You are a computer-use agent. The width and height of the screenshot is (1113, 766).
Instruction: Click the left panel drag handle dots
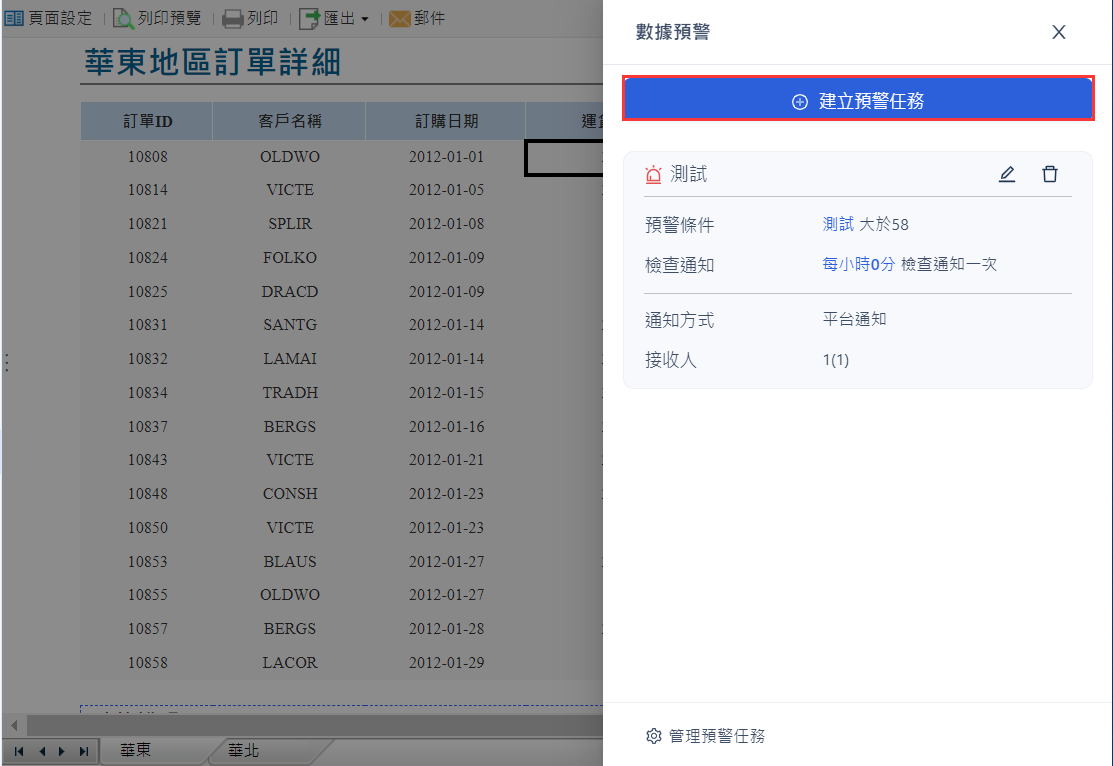point(6,362)
